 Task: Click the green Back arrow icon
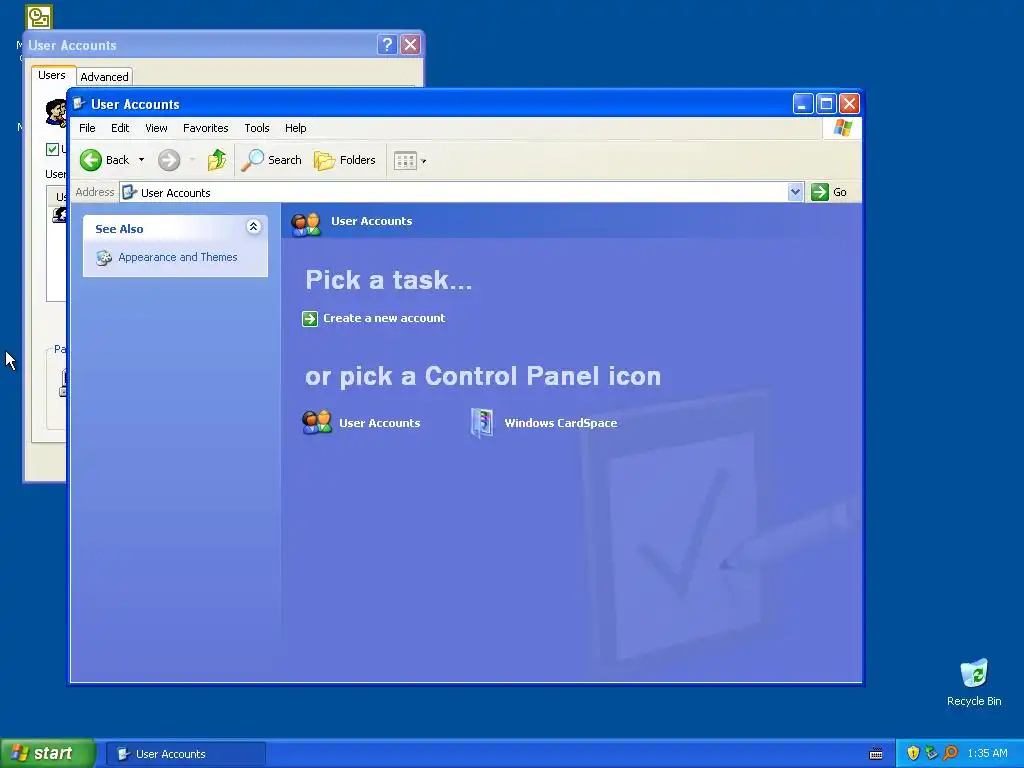(x=91, y=160)
